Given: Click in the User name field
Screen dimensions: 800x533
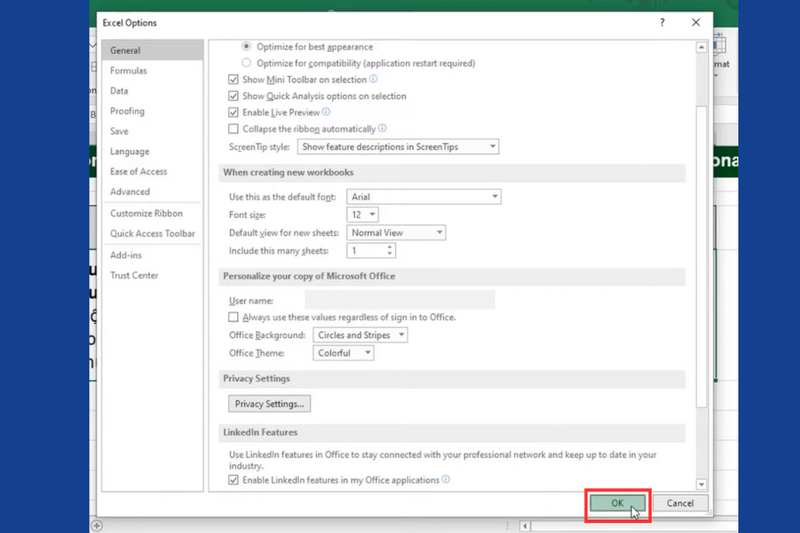Looking at the screenshot, I should [x=399, y=300].
